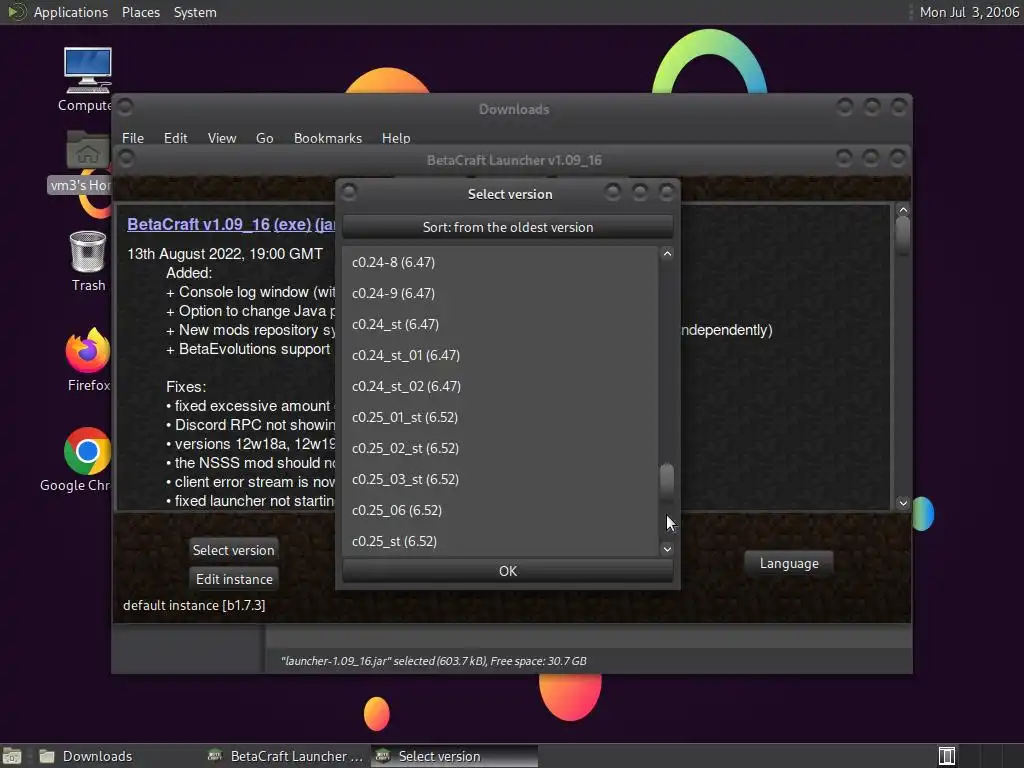Open the Edit menu in Downloads window

(175, 138)
